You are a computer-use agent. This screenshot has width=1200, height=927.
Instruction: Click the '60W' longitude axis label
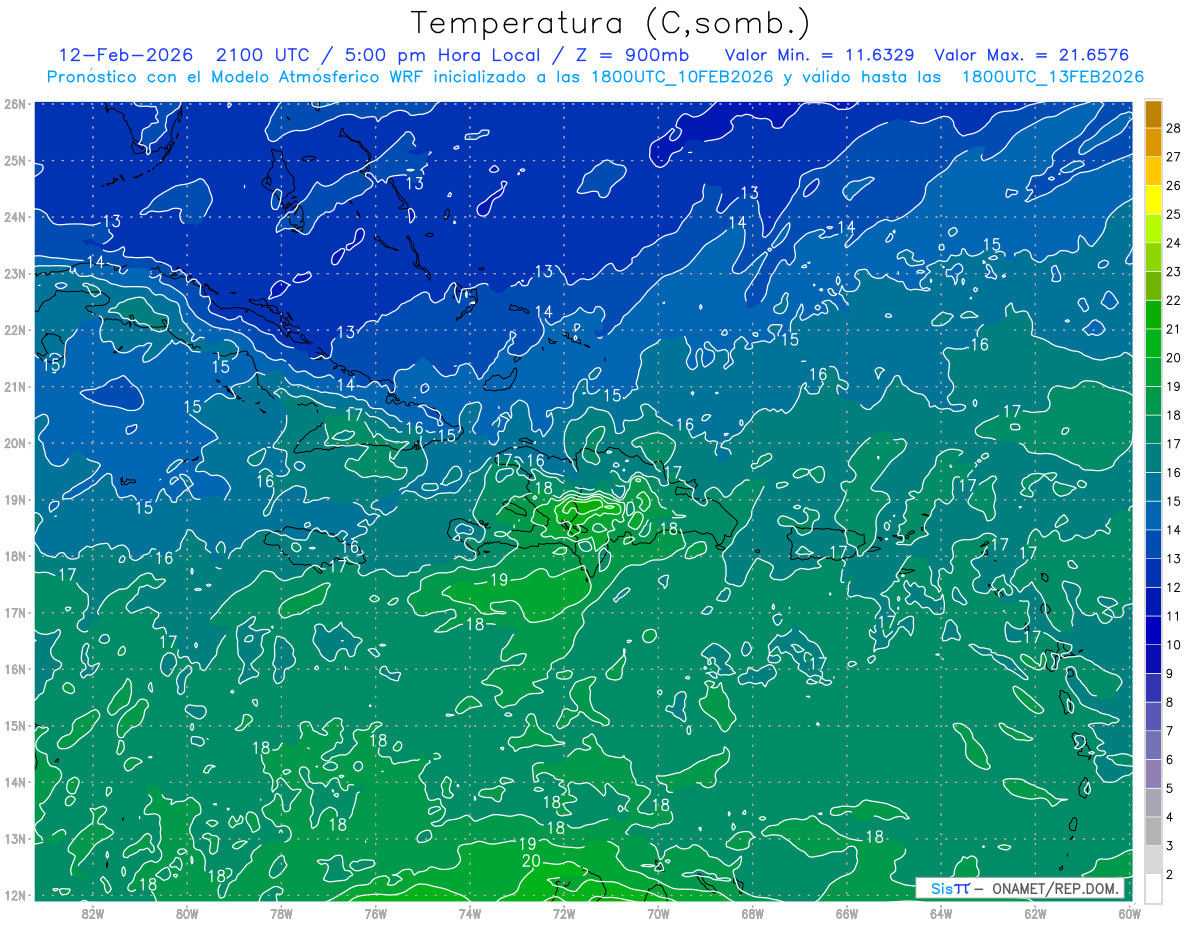pyautogui.click(x=1129, y=913)
